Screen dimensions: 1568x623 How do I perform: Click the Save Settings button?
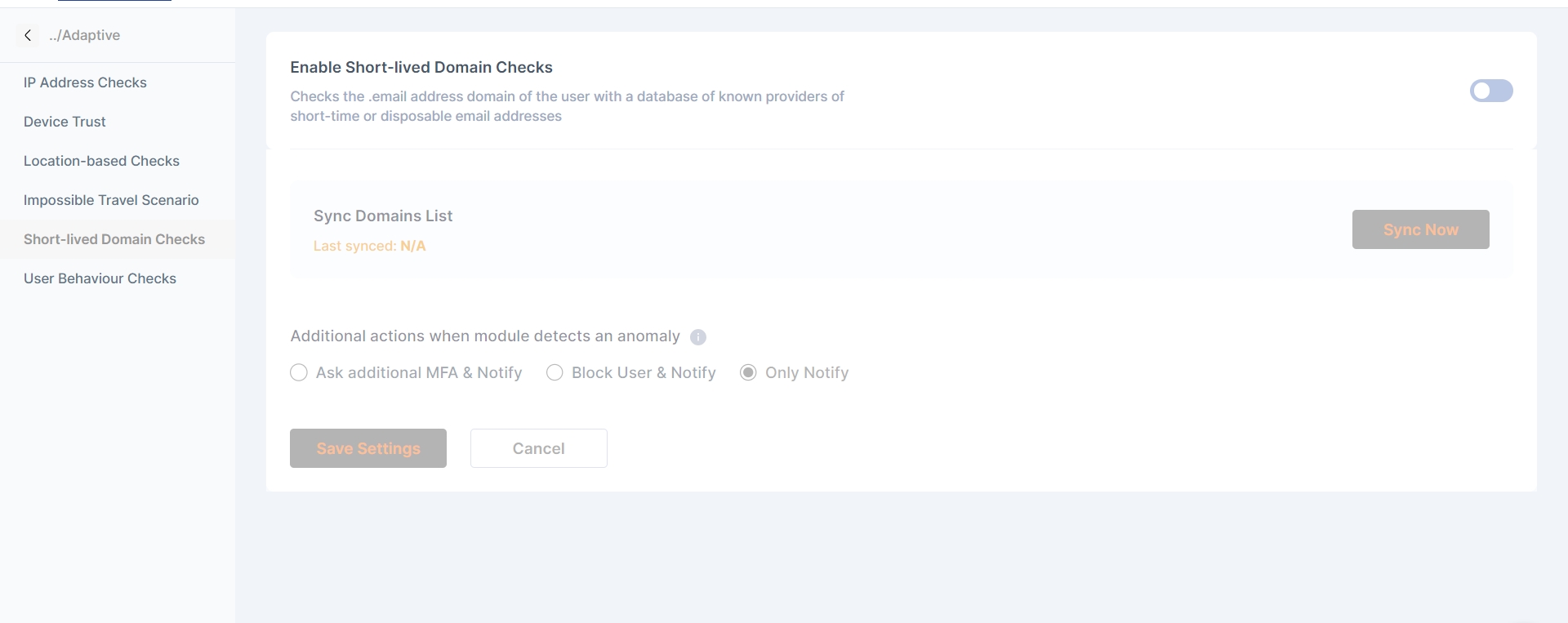click(x=368, y=448)
